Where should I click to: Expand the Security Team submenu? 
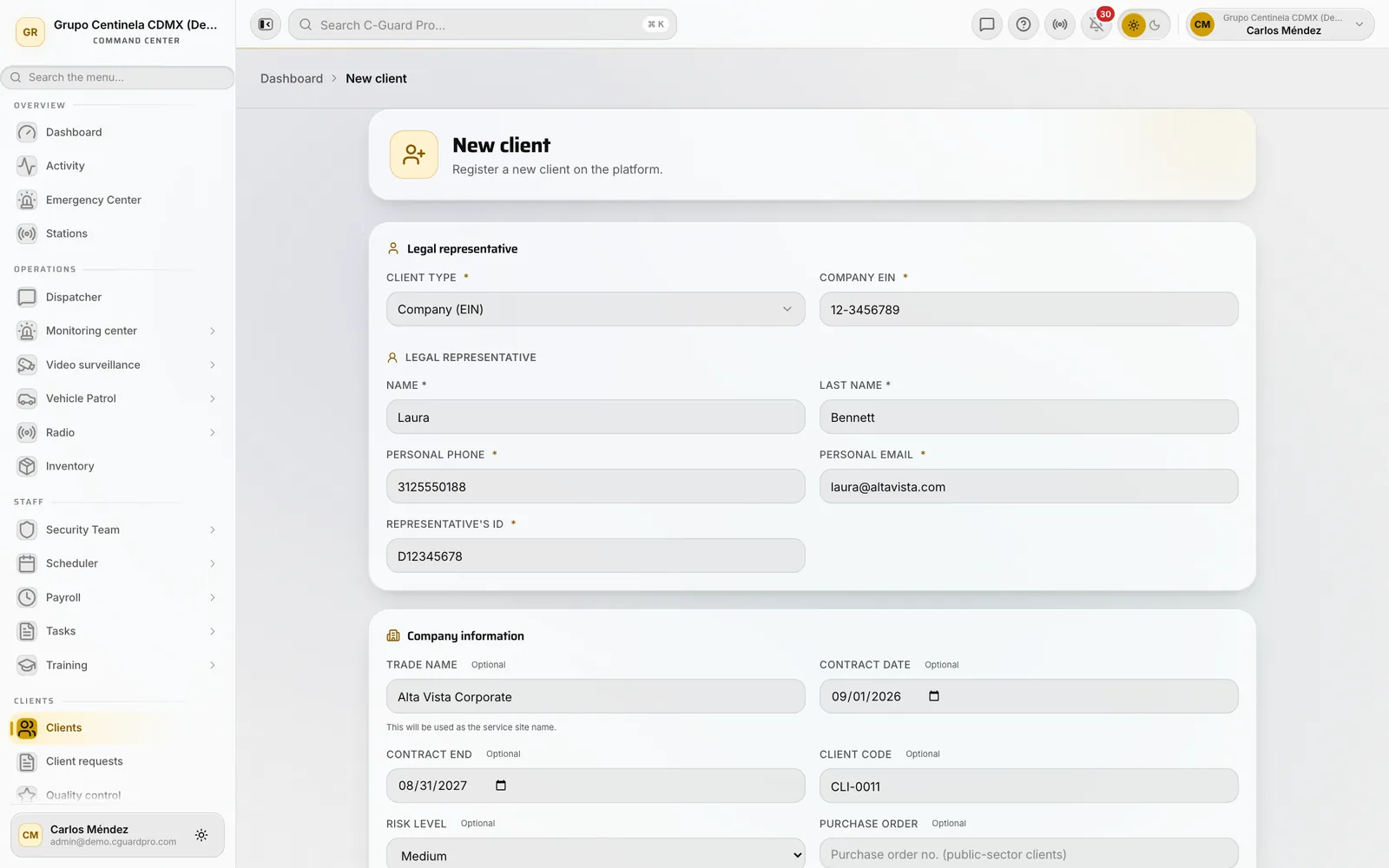click(x=212, y=529)
